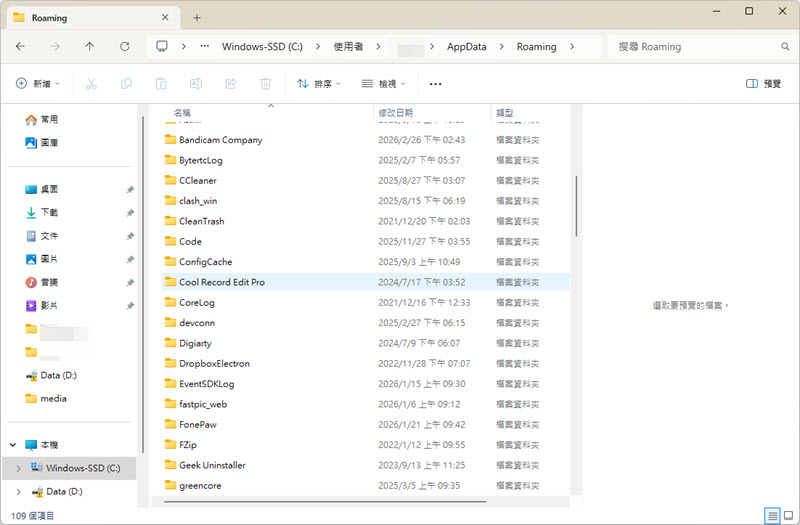The width and height of the screenshot is (800, 525).
Task: Go back with the left arrow button
Action: pyautogui.click(x=20, y=46)
